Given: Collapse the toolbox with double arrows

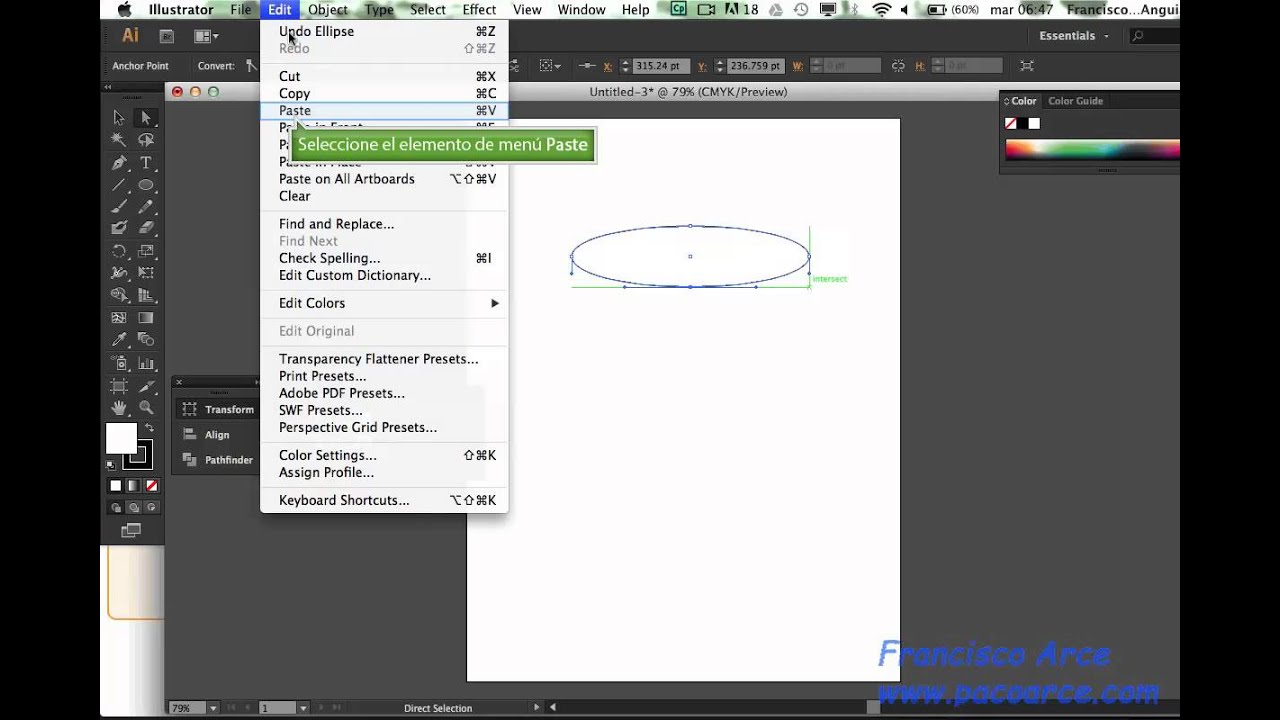Looking at the screenshot, I should point(108,88).
